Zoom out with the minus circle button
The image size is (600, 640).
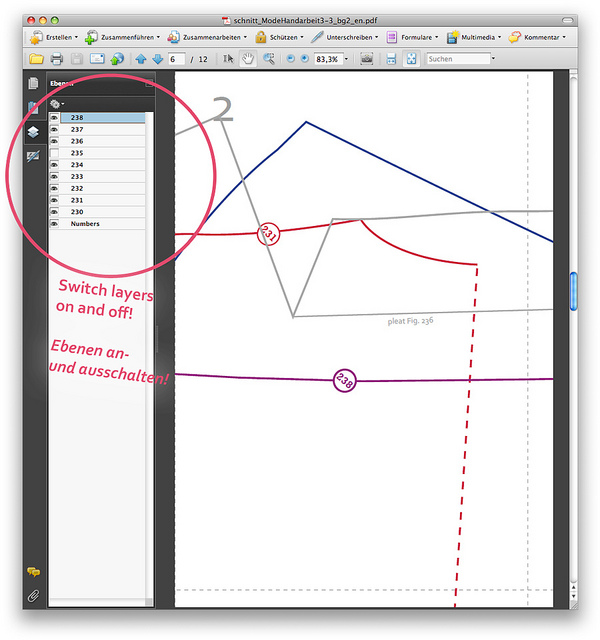coord(291,59)
